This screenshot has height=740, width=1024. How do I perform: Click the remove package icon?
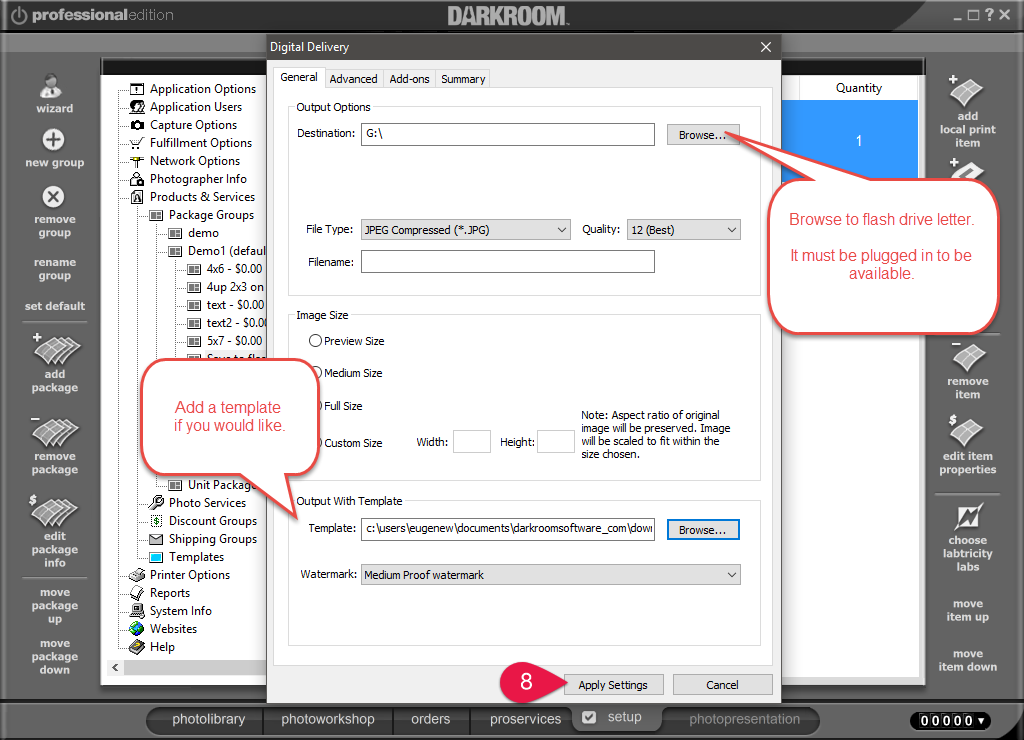[x=56, y=431]
